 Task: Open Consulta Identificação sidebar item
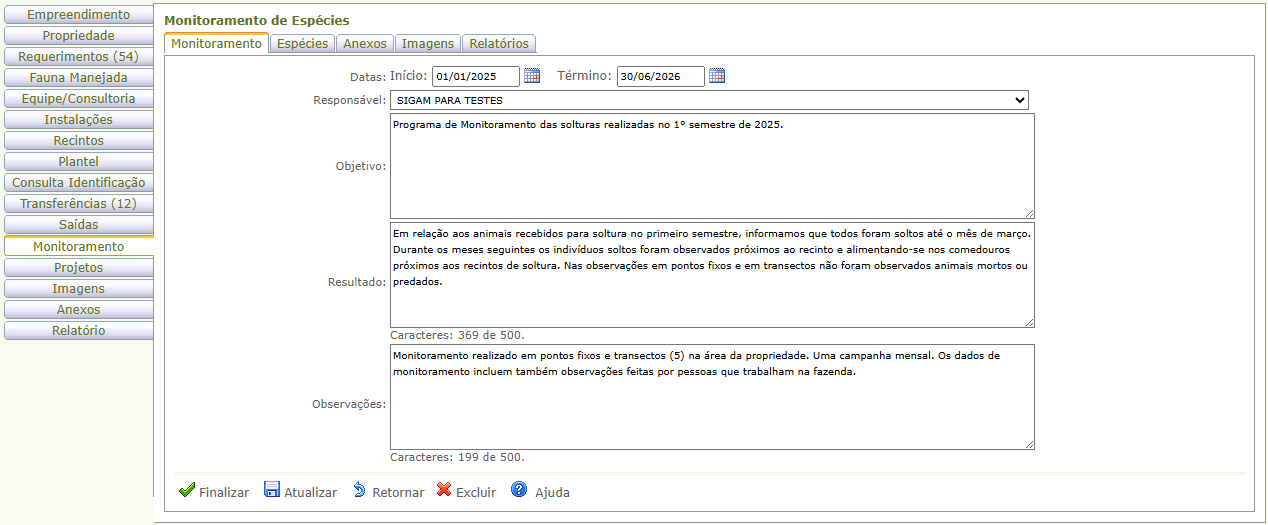[78, 182]
